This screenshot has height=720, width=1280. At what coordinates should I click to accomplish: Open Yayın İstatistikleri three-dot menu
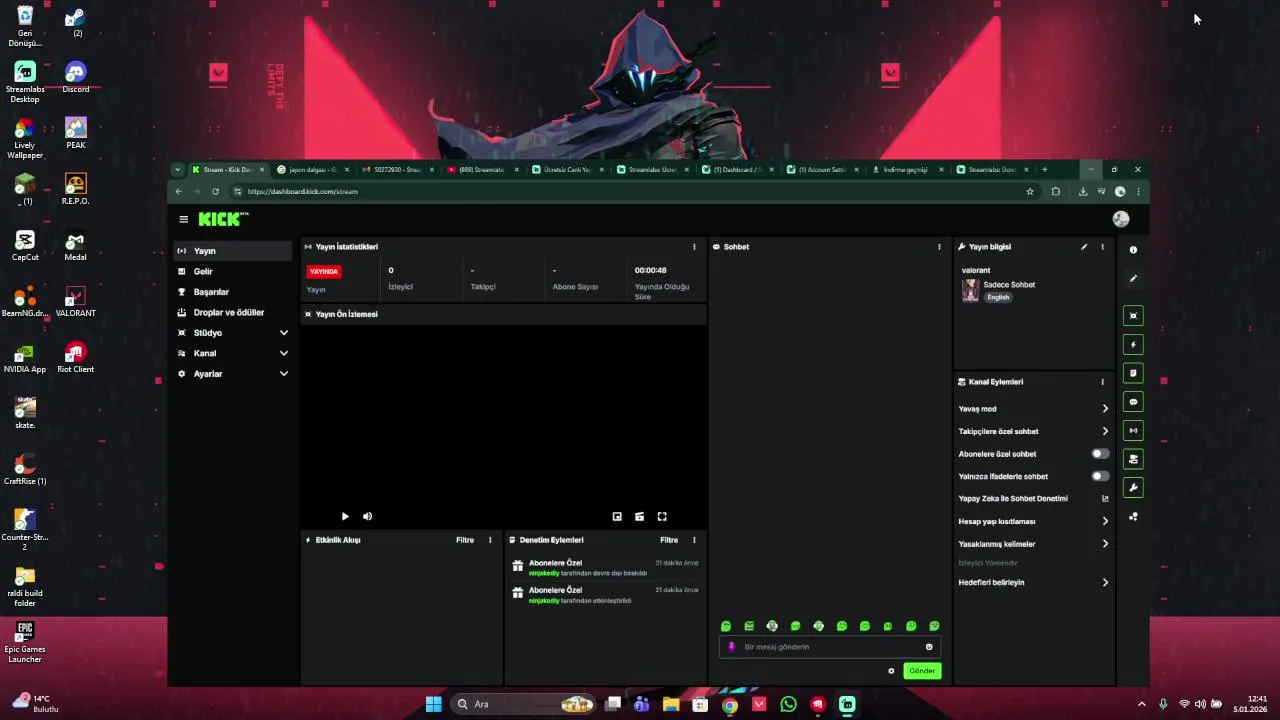[x=694, y=247]
